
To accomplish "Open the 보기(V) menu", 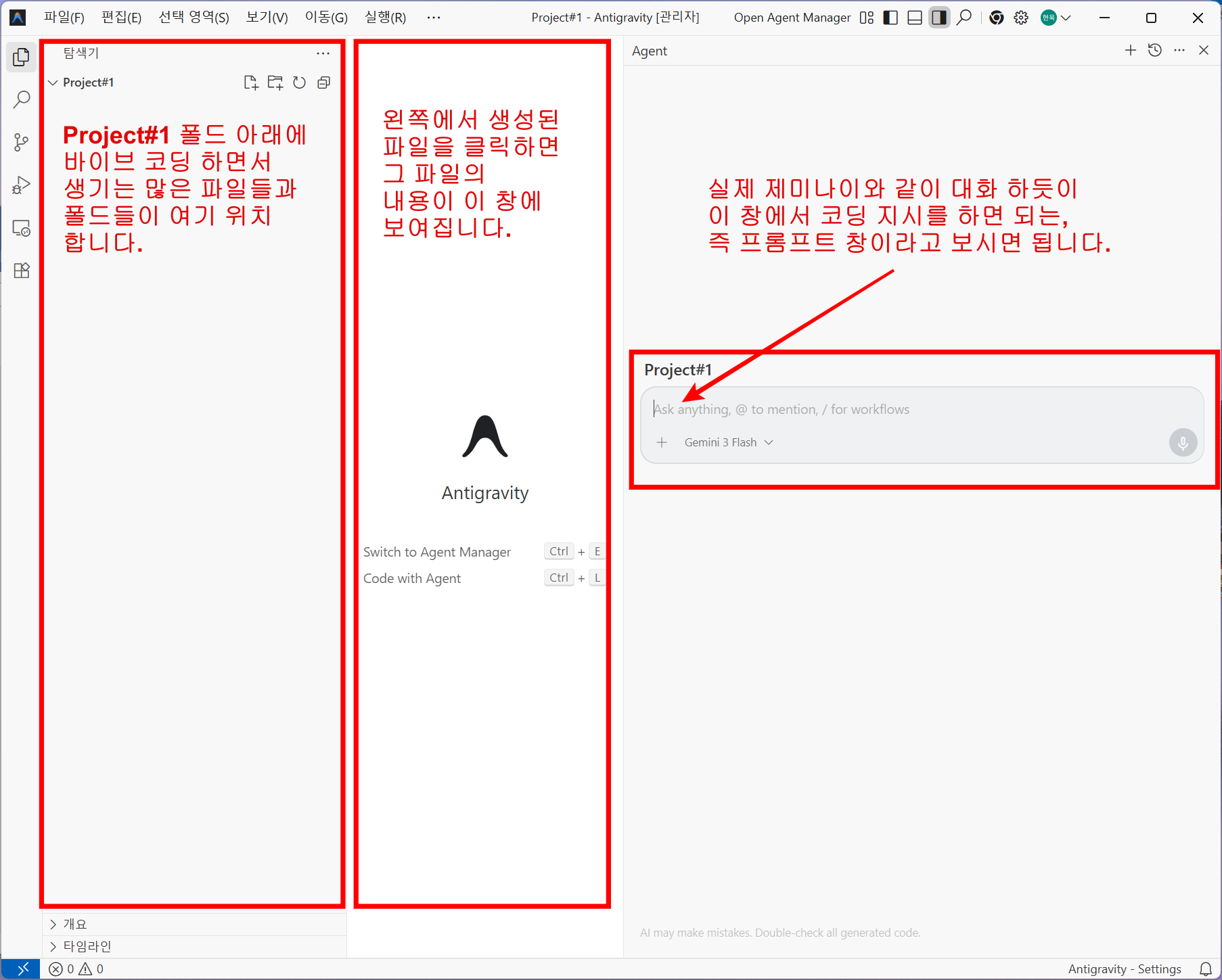I will [x=267, y=18].
